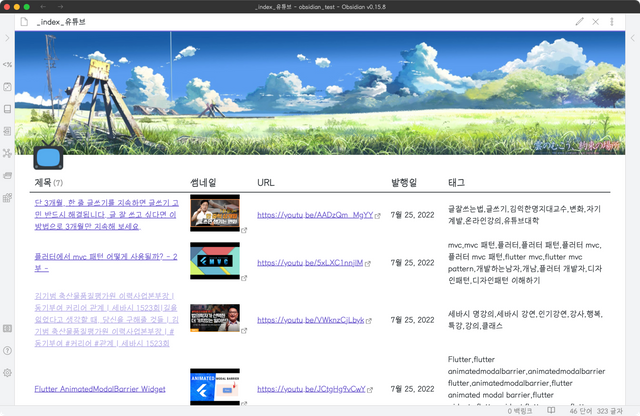Click external link icon under MVC thumbnail
This screenshot has width=640, height=416.
point(244,278)
